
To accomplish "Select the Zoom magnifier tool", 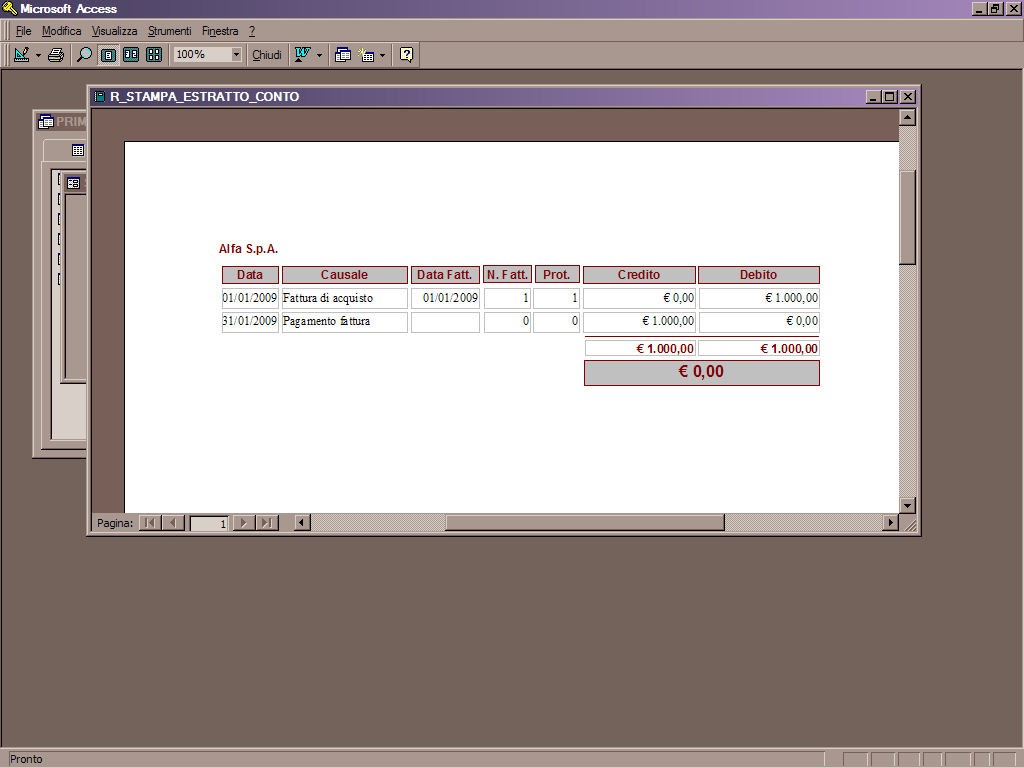I will (x=85, y=55).
